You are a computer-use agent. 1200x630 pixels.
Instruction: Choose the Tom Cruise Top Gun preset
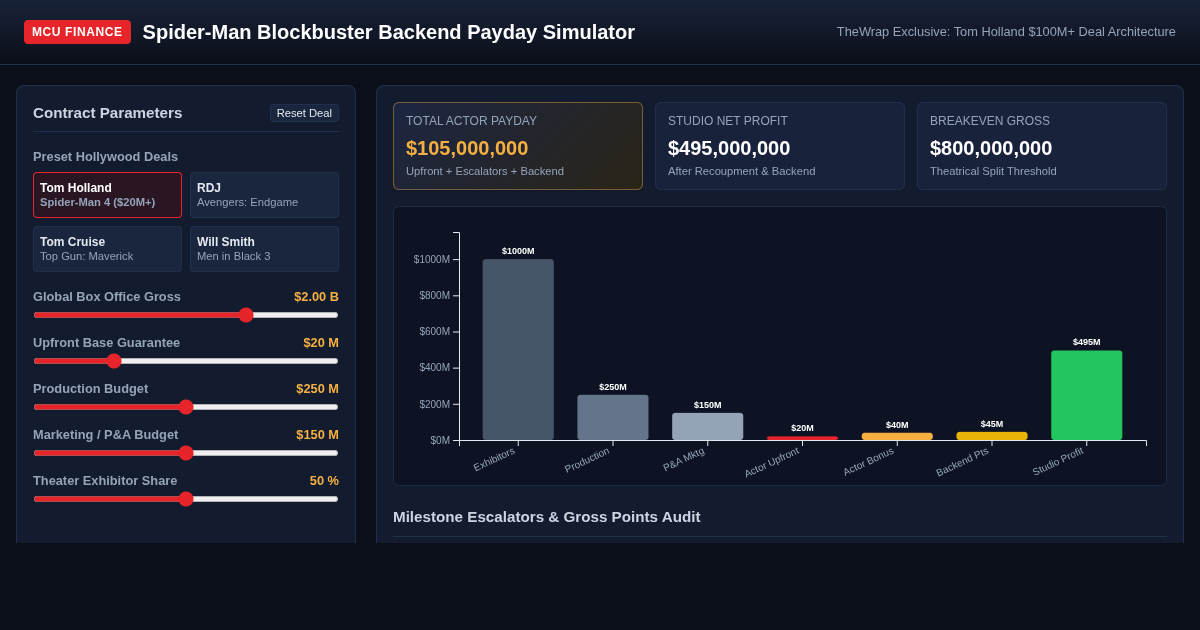(107, 249)
